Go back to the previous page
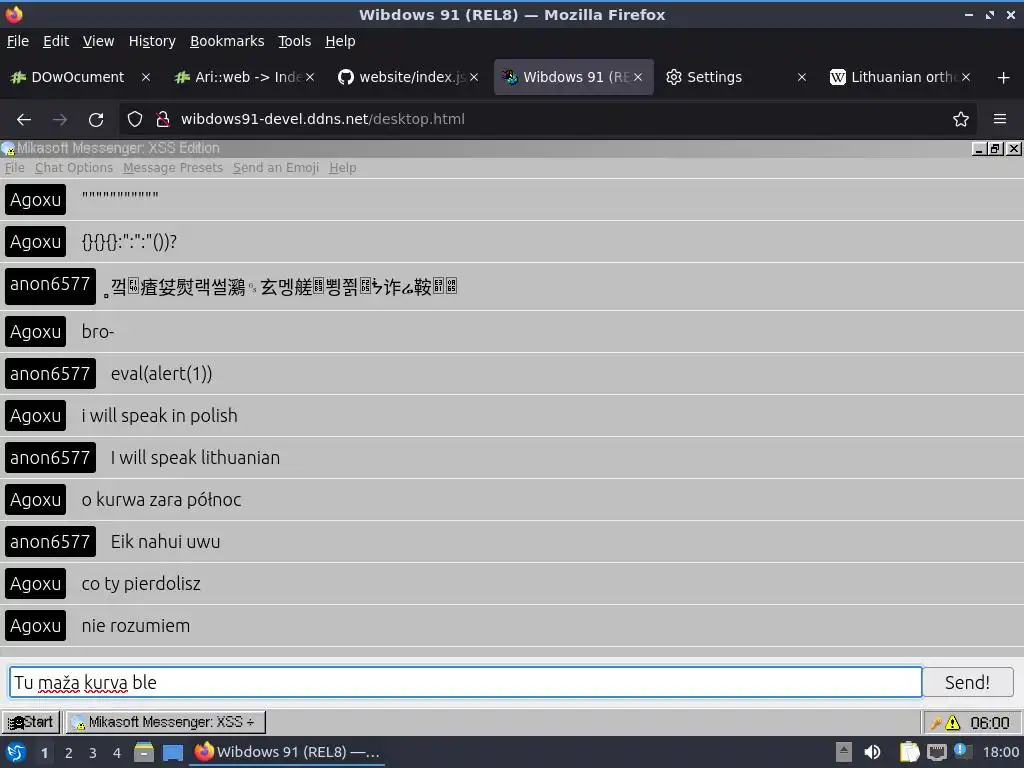Viewport: 1024px width, 768px height. pos(24,120)
